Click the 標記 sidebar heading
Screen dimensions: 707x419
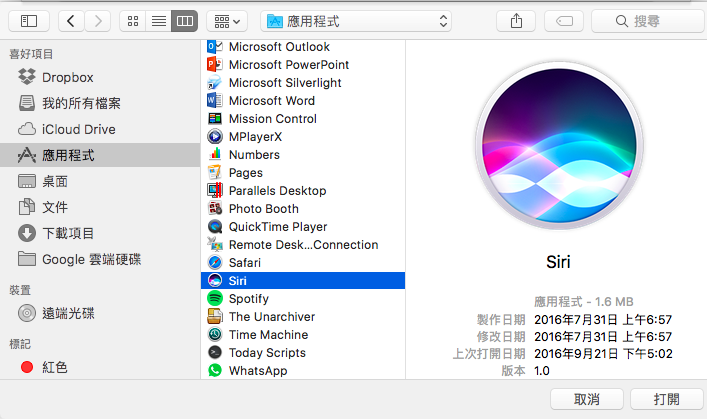20,344
